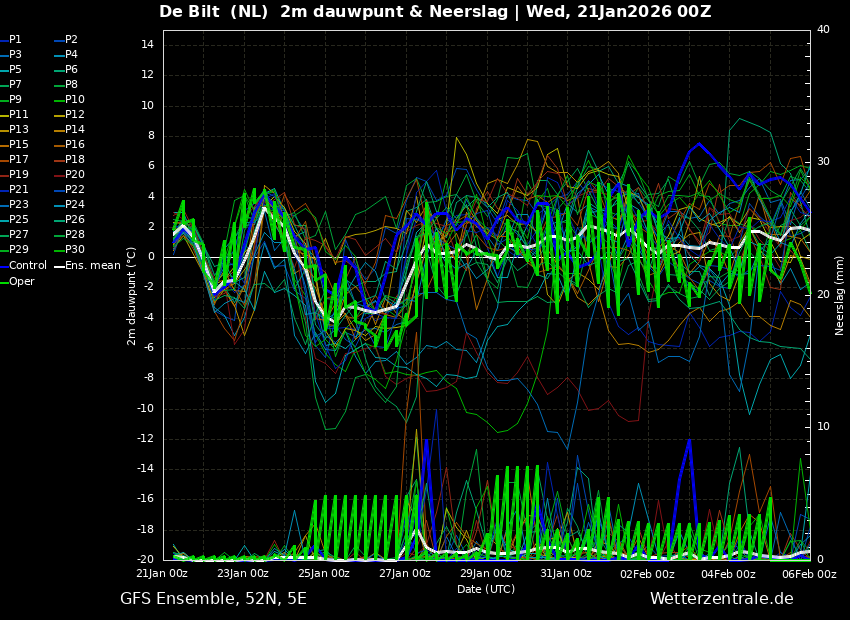This screenshot has width=850, height=620.
Task: Select the P1 legend entry
Action: click(x=15, y=39)
